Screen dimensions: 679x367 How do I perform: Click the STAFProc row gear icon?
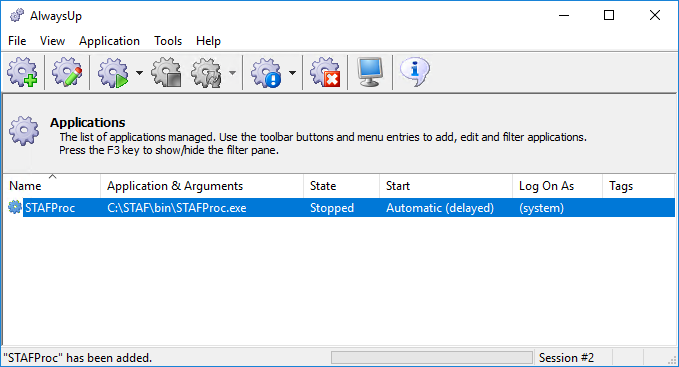(x=15, y=207)
